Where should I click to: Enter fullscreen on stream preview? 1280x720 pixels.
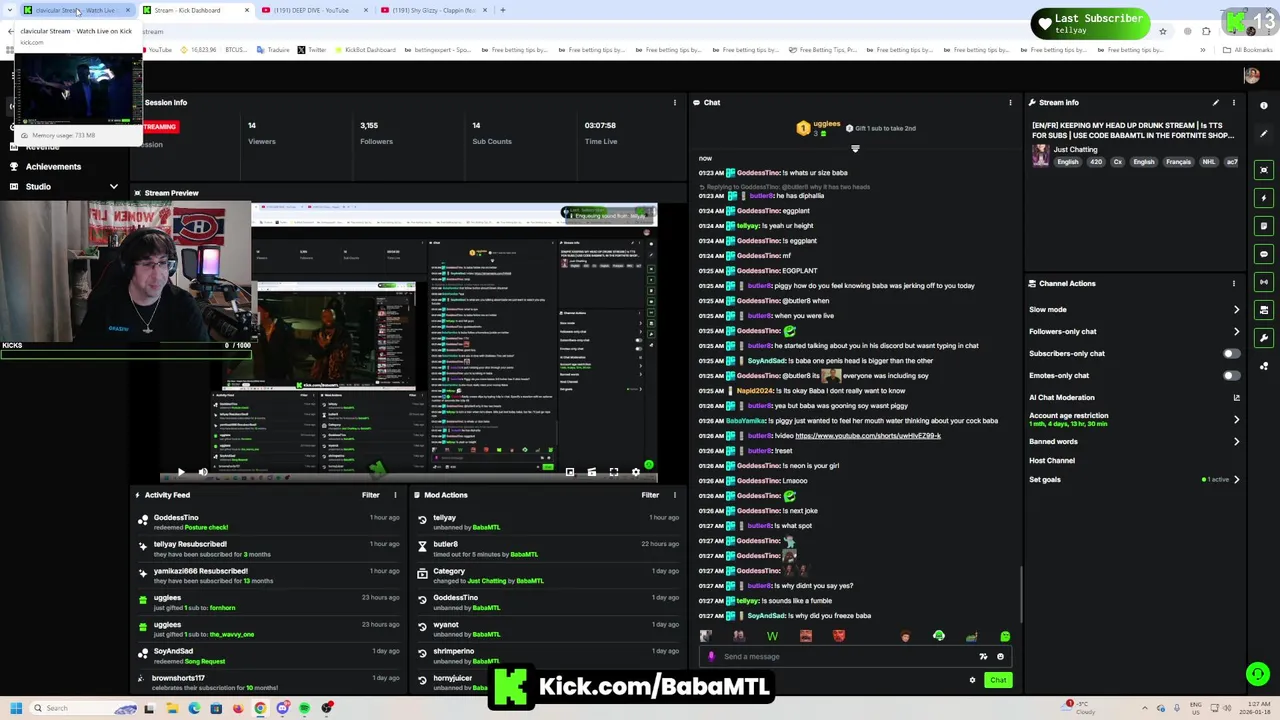(614, 472)
